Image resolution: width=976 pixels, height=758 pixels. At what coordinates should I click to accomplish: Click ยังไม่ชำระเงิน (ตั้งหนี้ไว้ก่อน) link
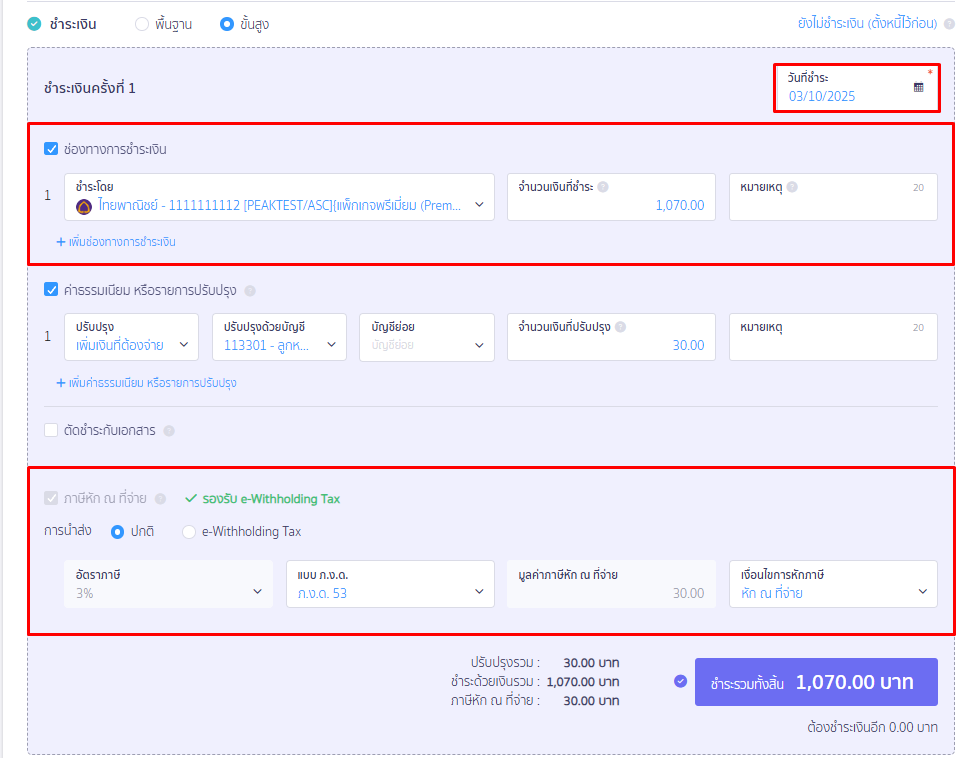coord(868,24)
